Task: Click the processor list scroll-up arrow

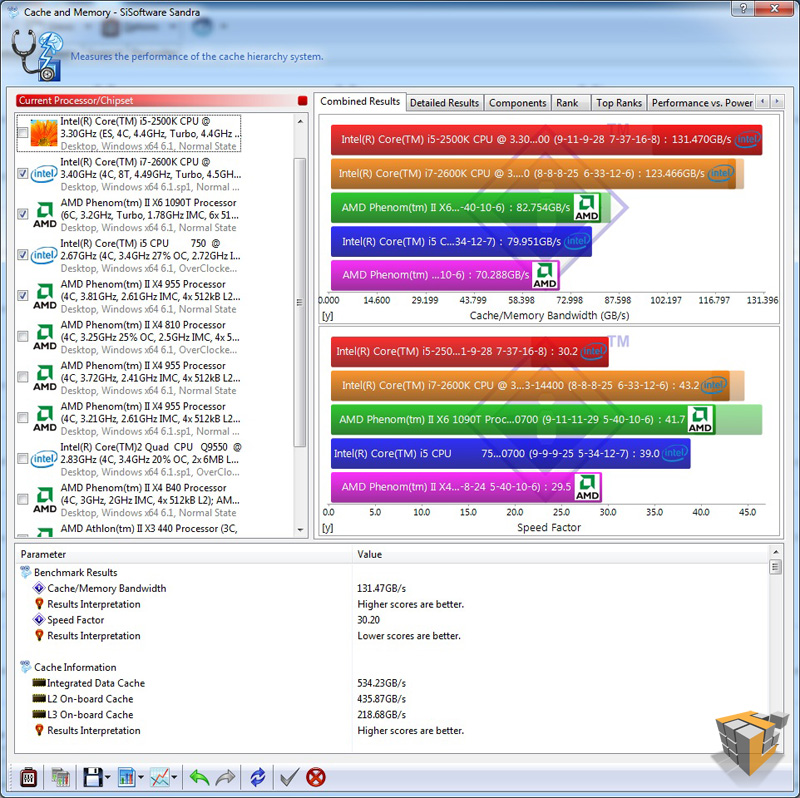Action: pyautogui.click(x=300, y=121)
